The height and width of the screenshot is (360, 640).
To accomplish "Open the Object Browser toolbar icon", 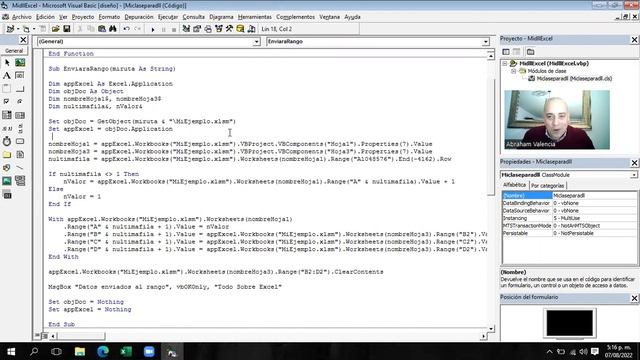I will [x=219, y=29].
